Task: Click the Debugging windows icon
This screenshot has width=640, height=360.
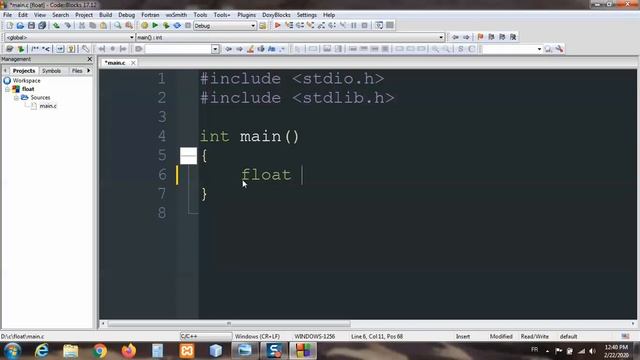Action: tap(379, 25)
